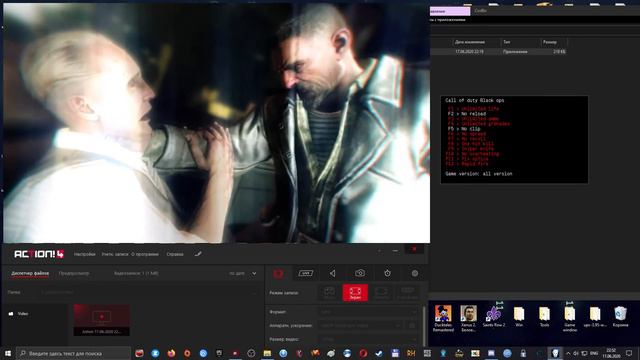
Task: Open the Saints Row 2 desktop shortcut
Action: click(x=494, y=316)
